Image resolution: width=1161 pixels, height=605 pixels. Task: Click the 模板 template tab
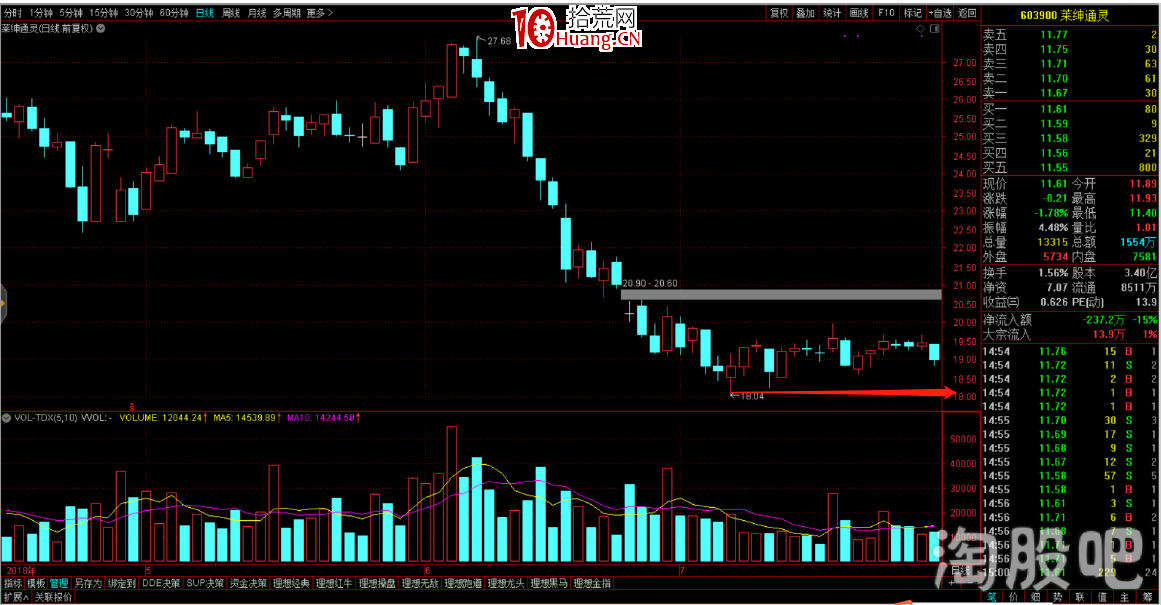pyautogui.click(x=36, y=584)
